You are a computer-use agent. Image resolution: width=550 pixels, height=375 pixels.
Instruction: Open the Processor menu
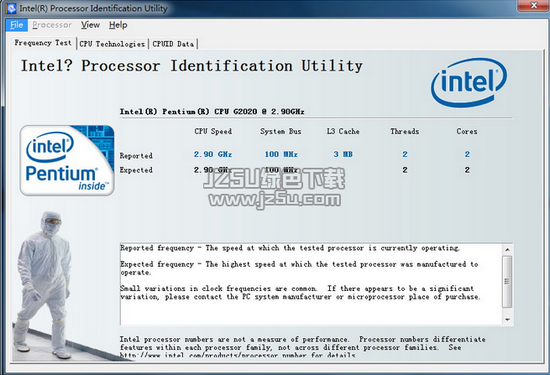(x=52, y=25)
